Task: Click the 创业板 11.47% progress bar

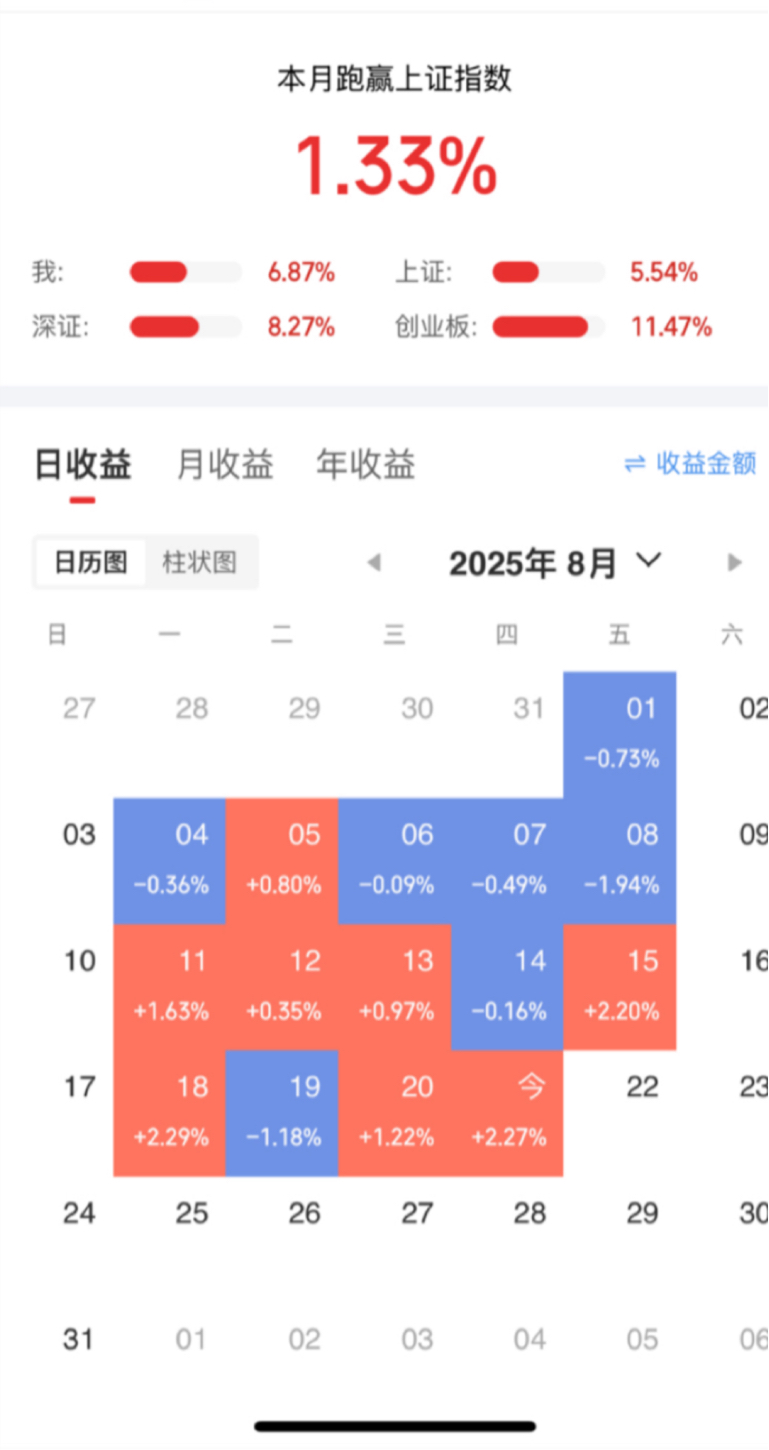Action: [x=548, y=326]
